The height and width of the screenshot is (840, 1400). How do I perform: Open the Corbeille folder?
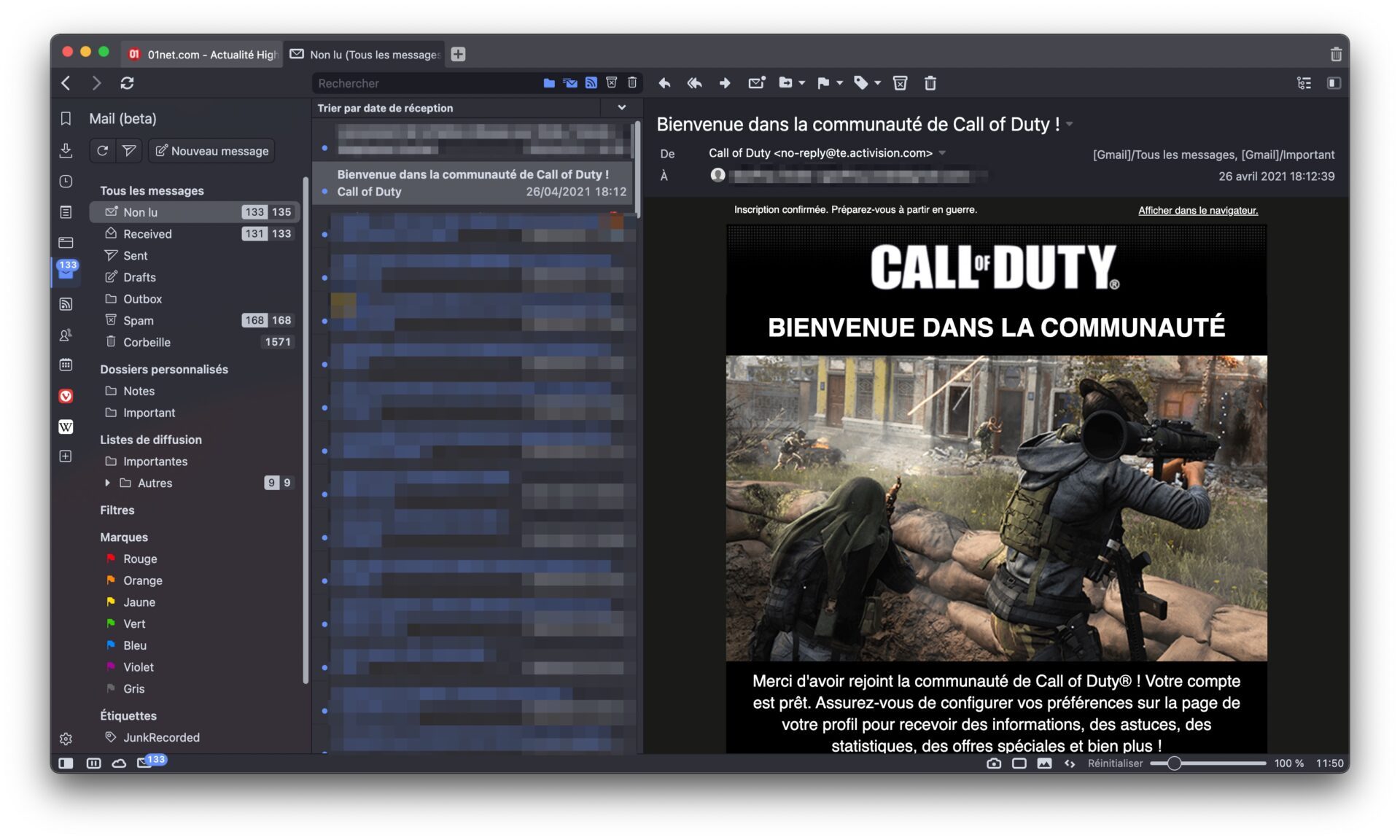tap(195, 342)
